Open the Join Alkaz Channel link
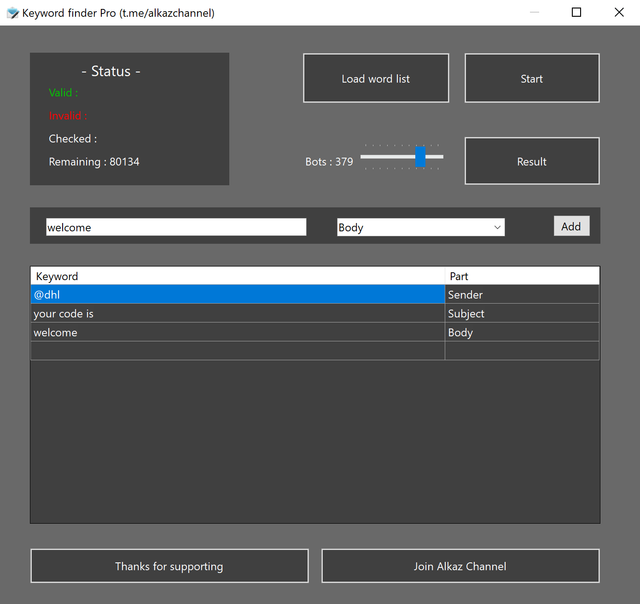 (x=460, y=566)
